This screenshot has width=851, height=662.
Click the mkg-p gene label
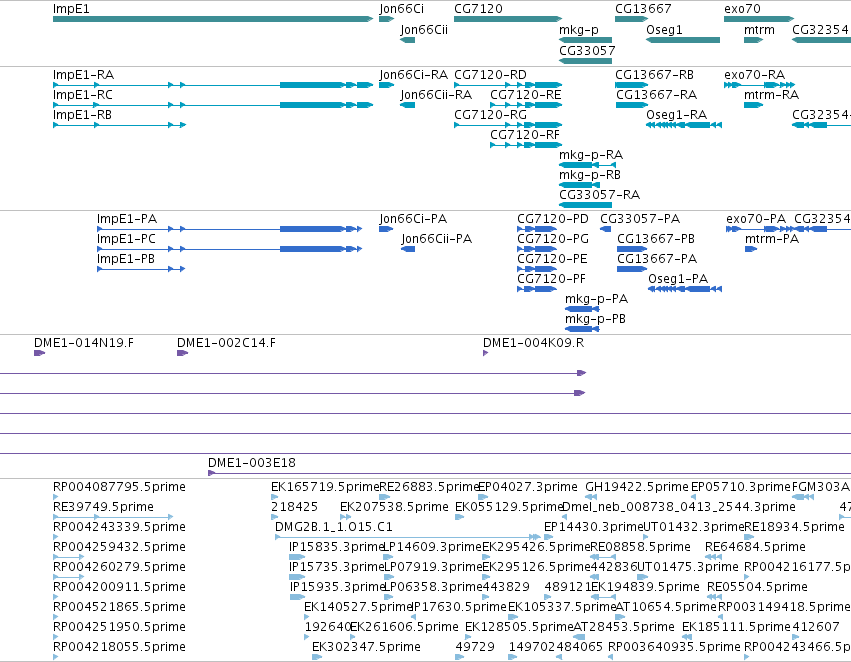[579, 29]
